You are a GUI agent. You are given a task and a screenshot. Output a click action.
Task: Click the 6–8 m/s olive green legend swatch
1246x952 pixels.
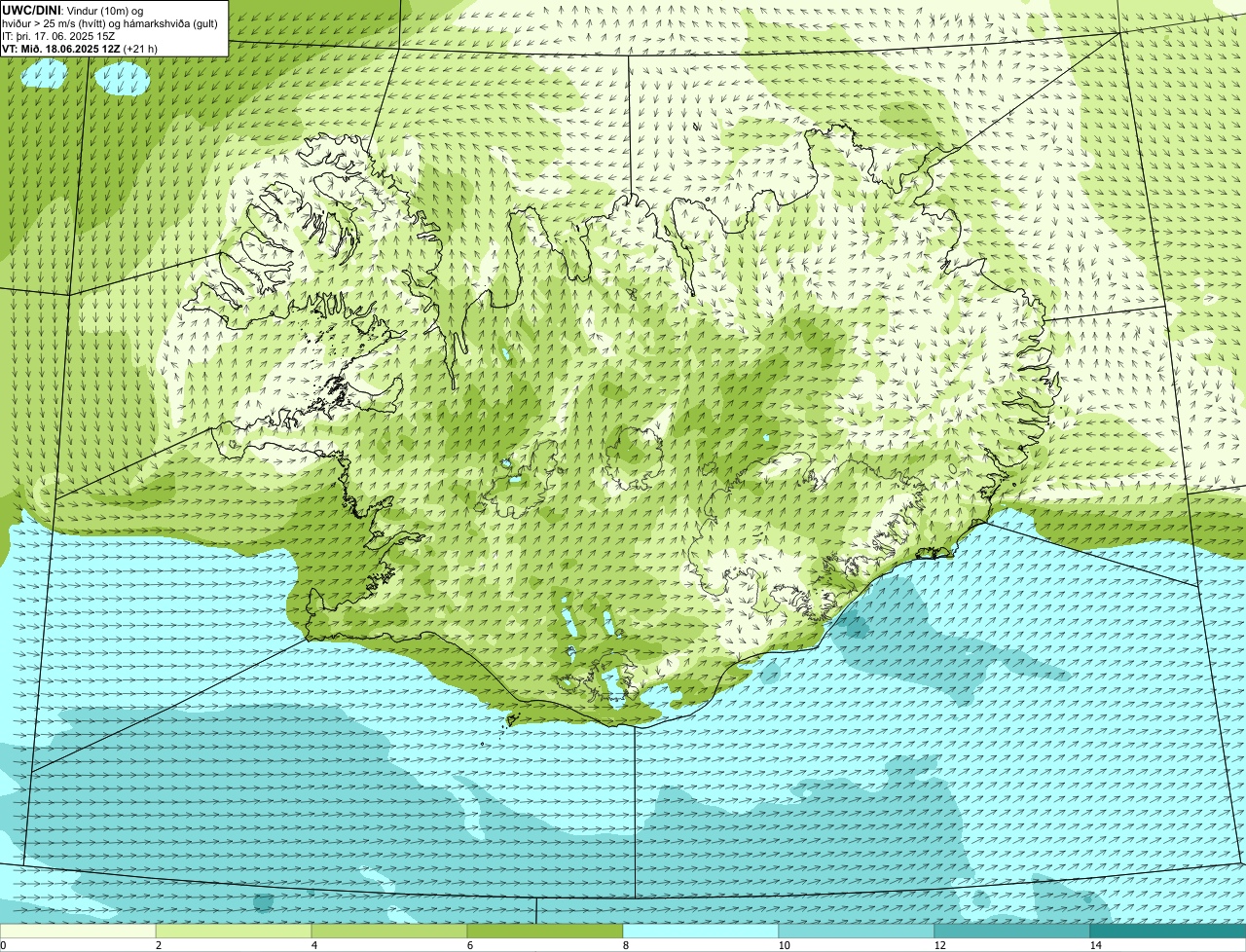pos(545,931)
